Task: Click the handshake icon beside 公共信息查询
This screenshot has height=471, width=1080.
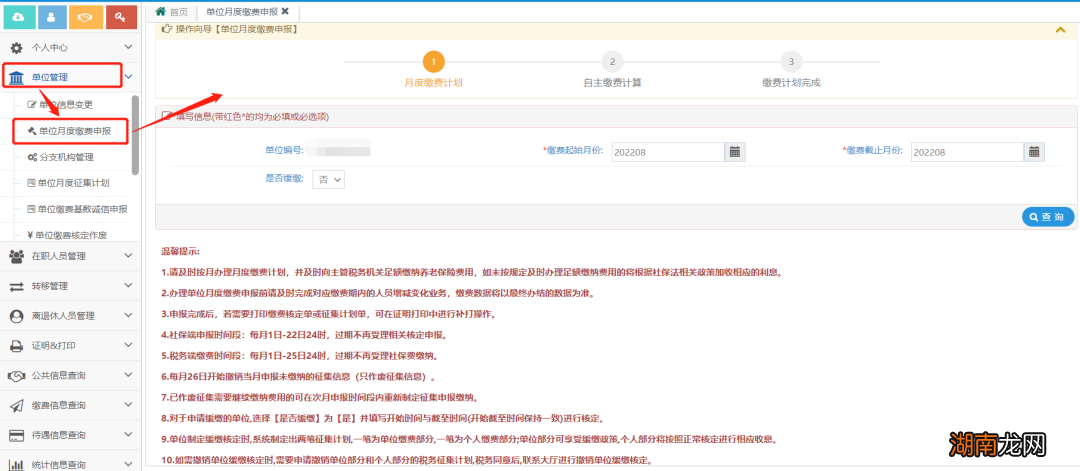Action: pyautogui.click(x=17, y=375)
